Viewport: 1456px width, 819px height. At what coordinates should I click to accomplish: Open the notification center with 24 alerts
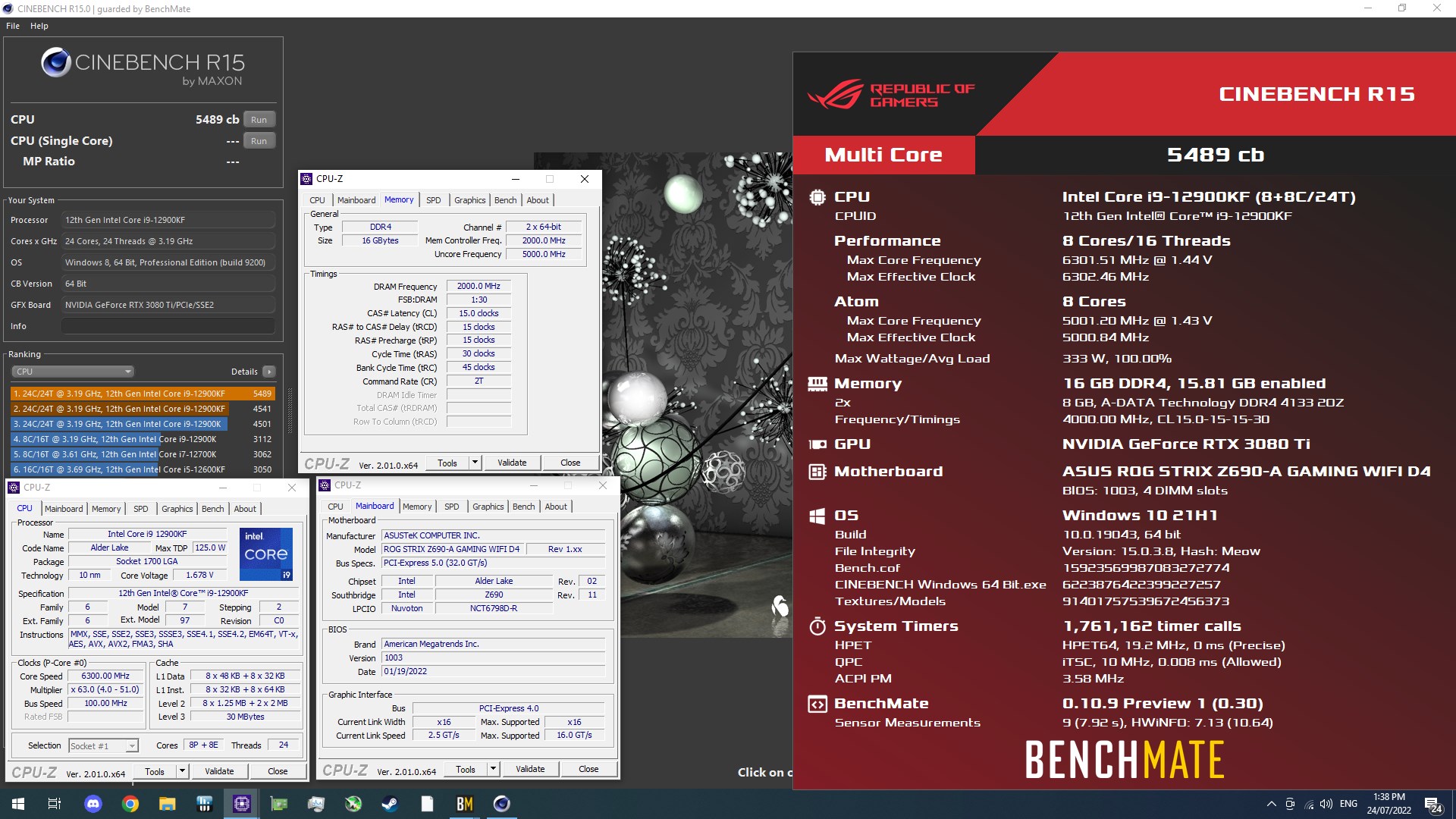pos(1433,805)
